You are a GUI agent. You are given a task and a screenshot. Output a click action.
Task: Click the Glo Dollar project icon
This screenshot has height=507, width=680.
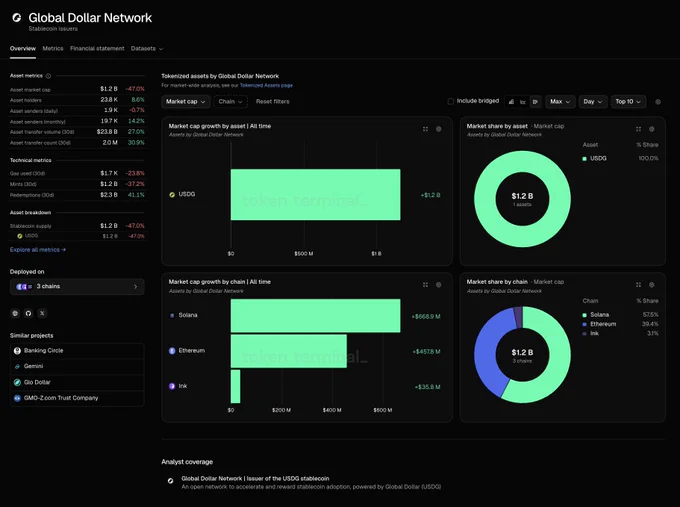tap(17, 382)
